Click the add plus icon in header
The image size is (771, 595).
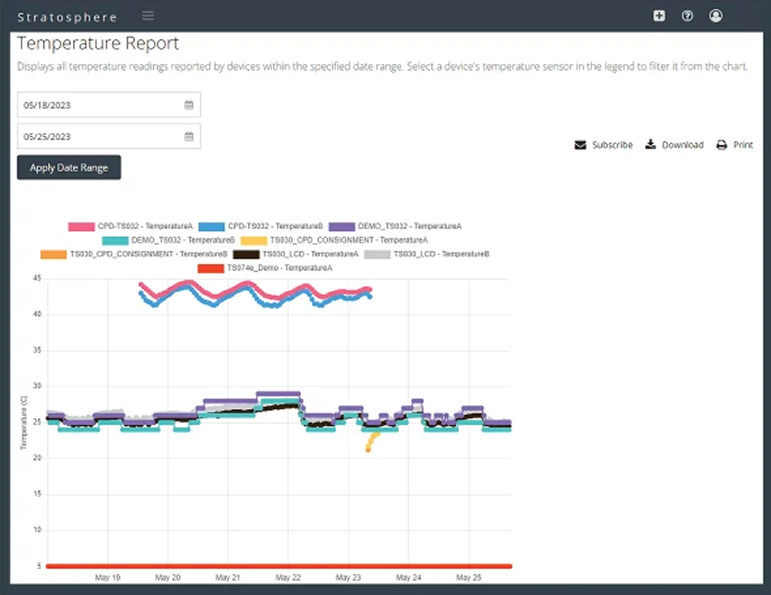[x=659, y=16]
